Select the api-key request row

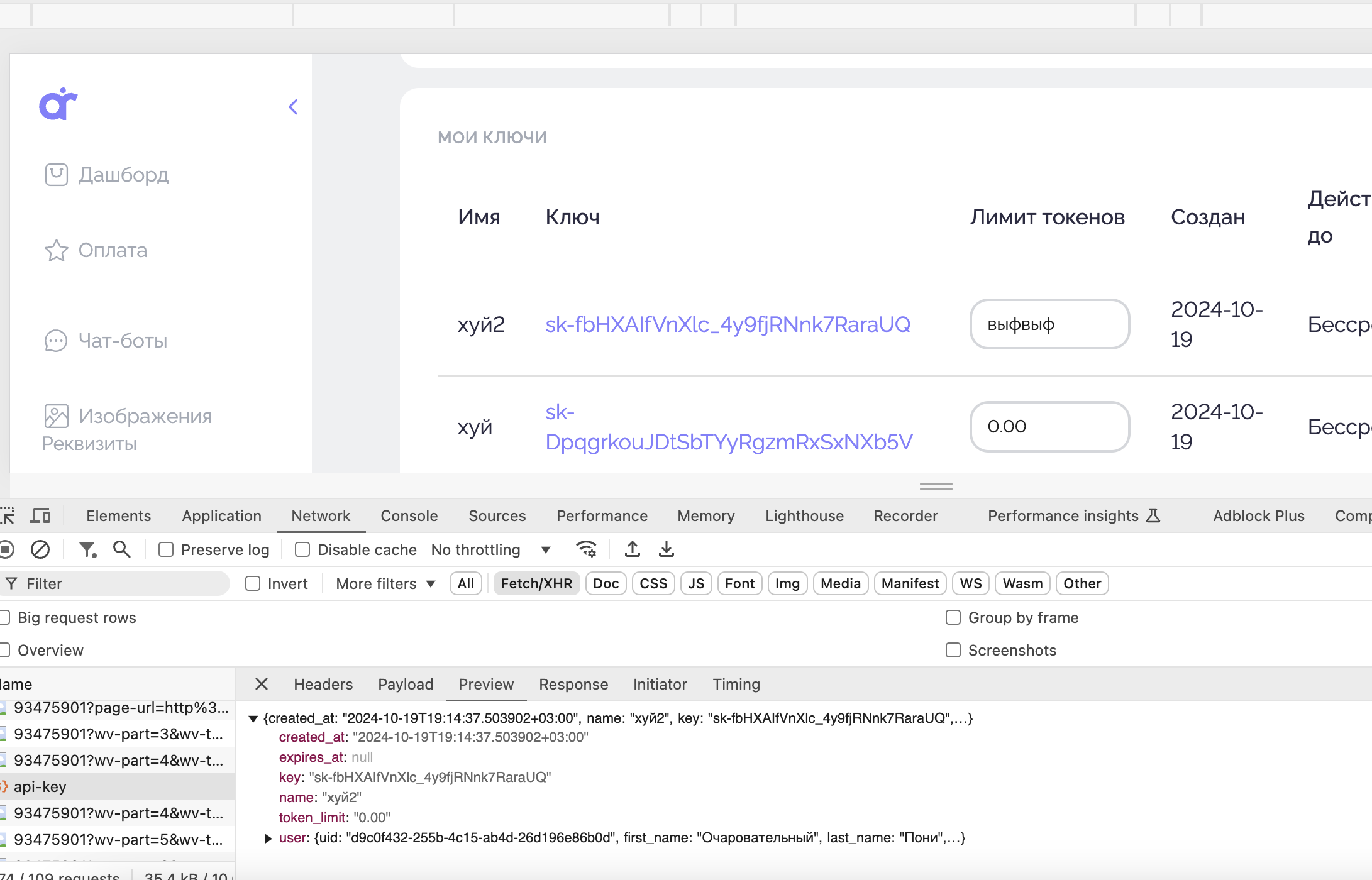[x=118, y=786]
